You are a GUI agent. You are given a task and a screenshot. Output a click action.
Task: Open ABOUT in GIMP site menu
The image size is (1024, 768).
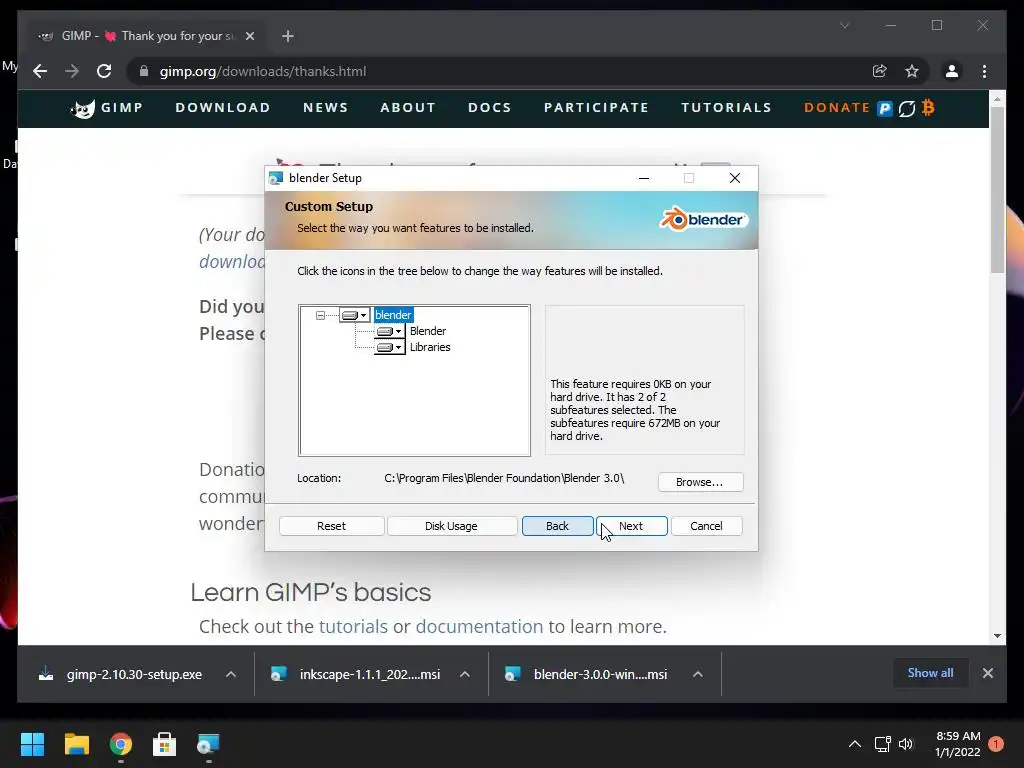point(408,108)
